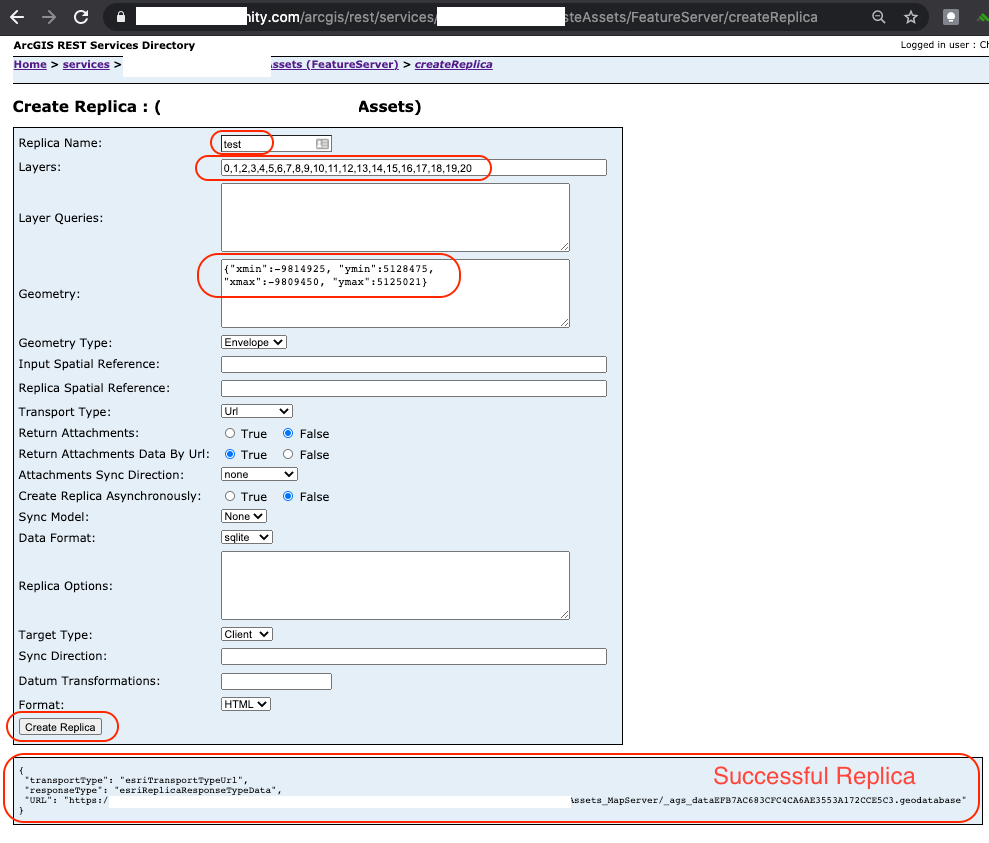Image resolution: width=989 pixels, height=843 pixels.
Task: Click the zoom magnifier icon in the address bar
Action: (x=878, y=17)
